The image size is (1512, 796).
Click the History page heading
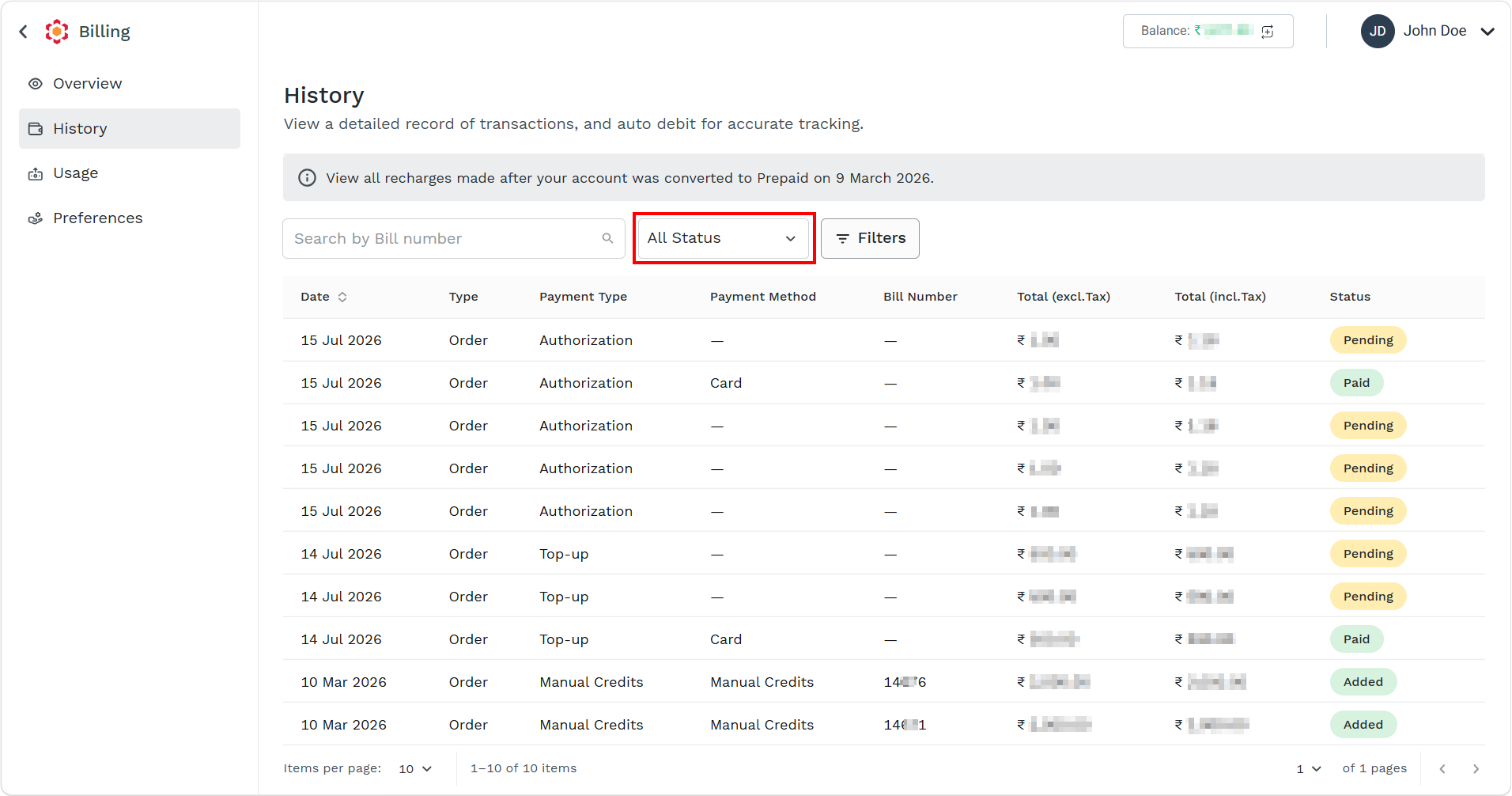point(324,96)
